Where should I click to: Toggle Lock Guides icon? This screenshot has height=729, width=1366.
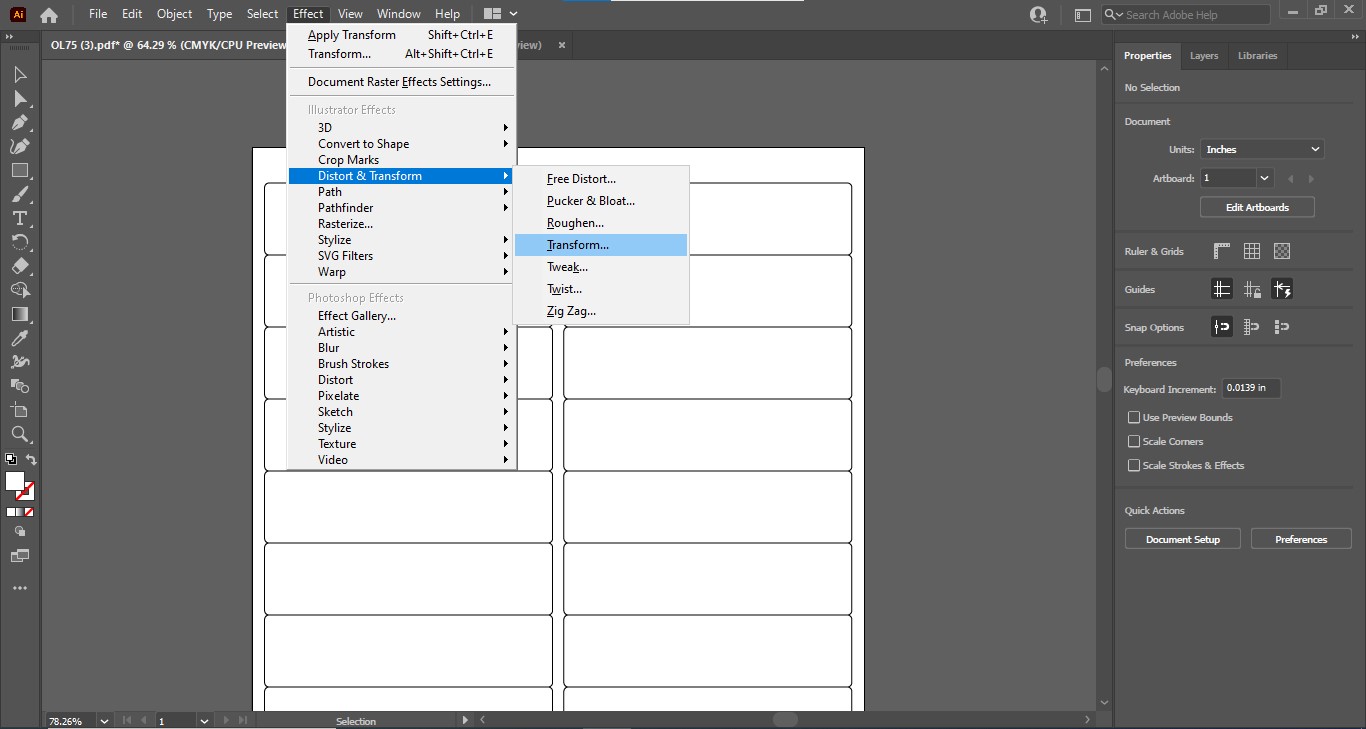[1252, 289]
